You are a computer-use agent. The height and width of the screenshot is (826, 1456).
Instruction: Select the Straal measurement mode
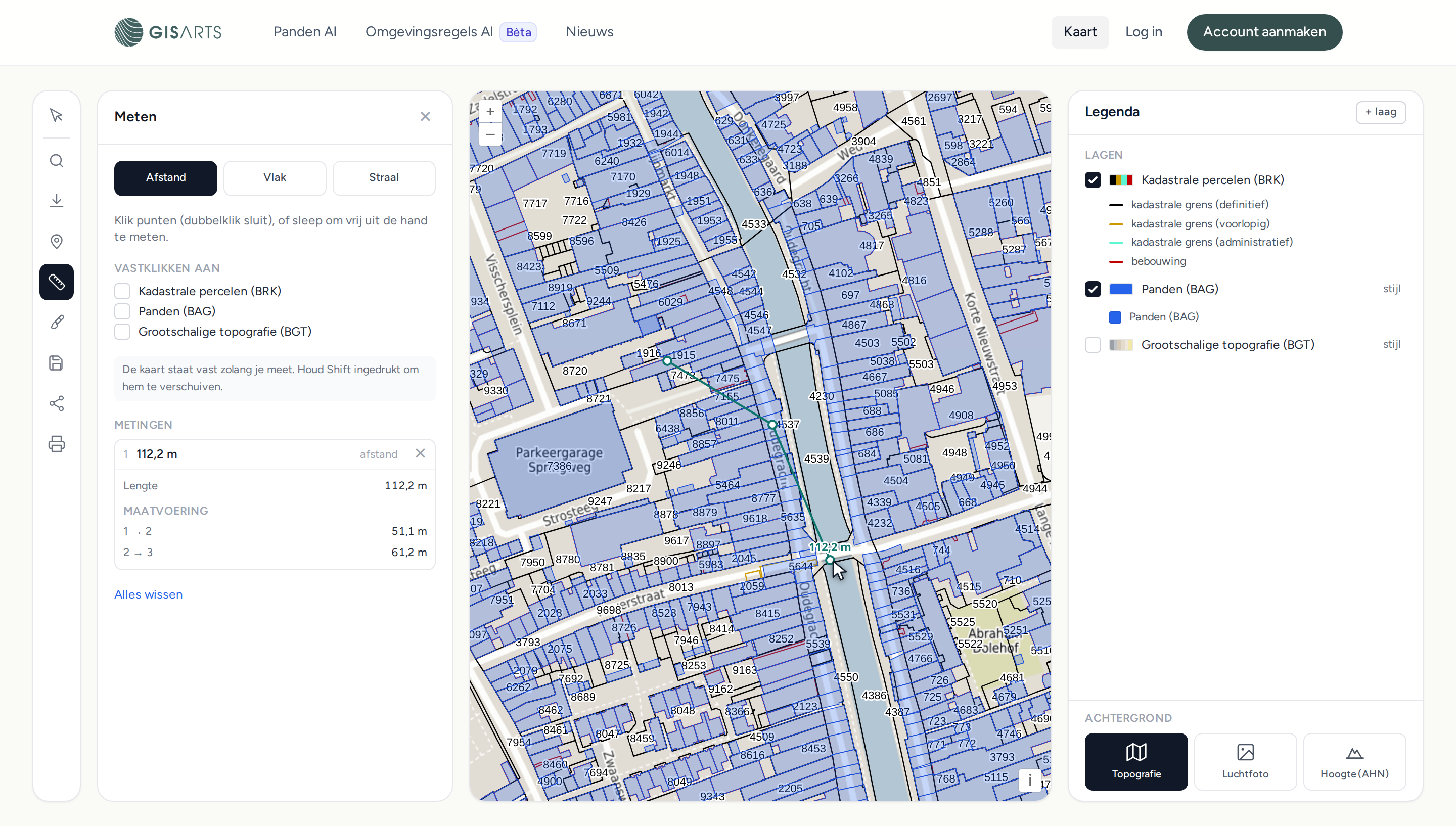click(x=384, y=178)
